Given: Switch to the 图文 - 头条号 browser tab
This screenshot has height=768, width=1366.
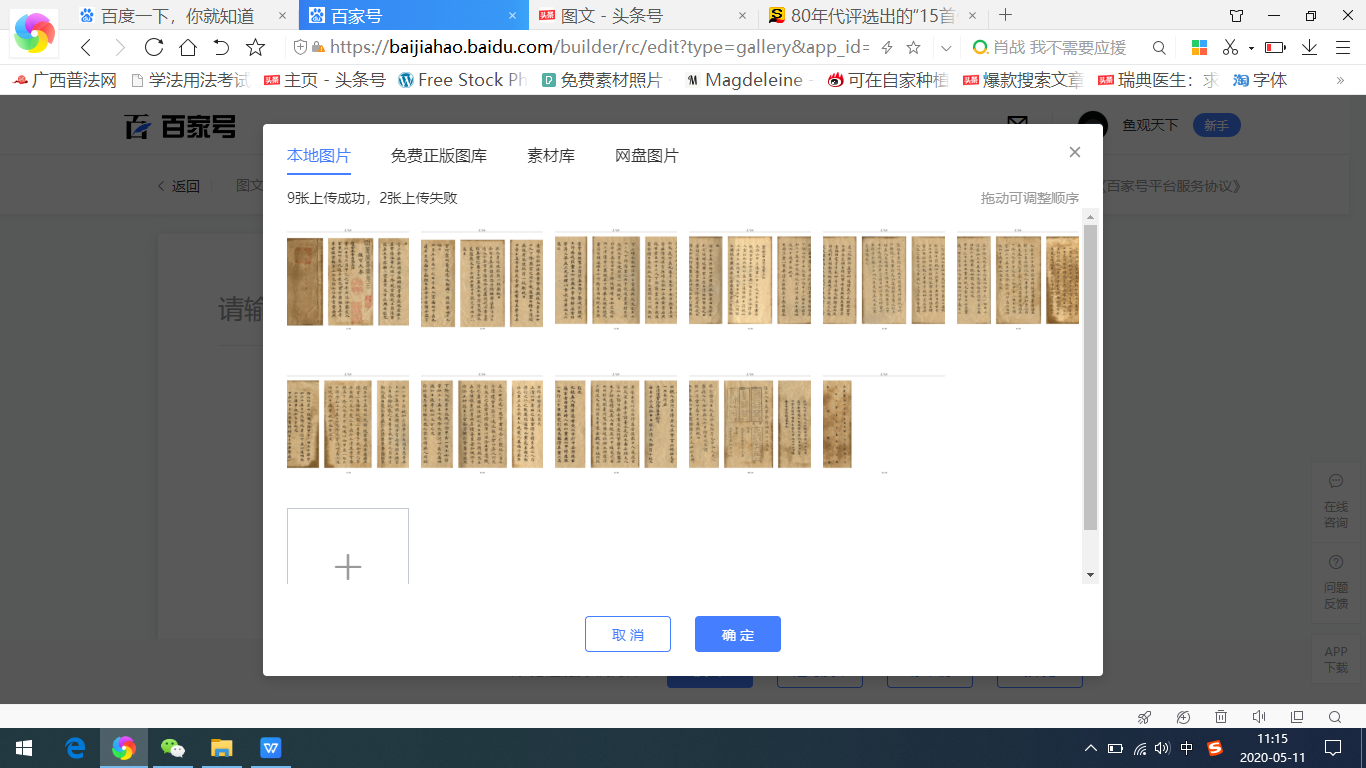Looking at the screenshot, I should 643,15.
